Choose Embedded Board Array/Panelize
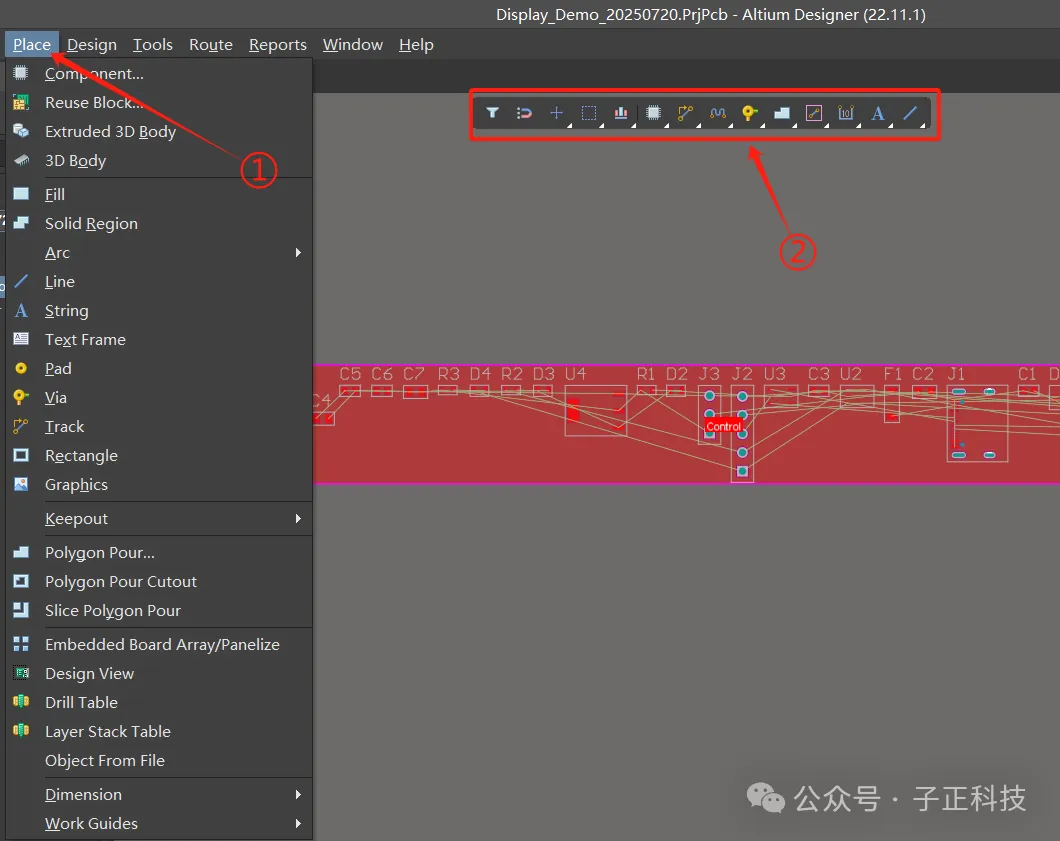 pyautogui.click(x=159, y=645)
